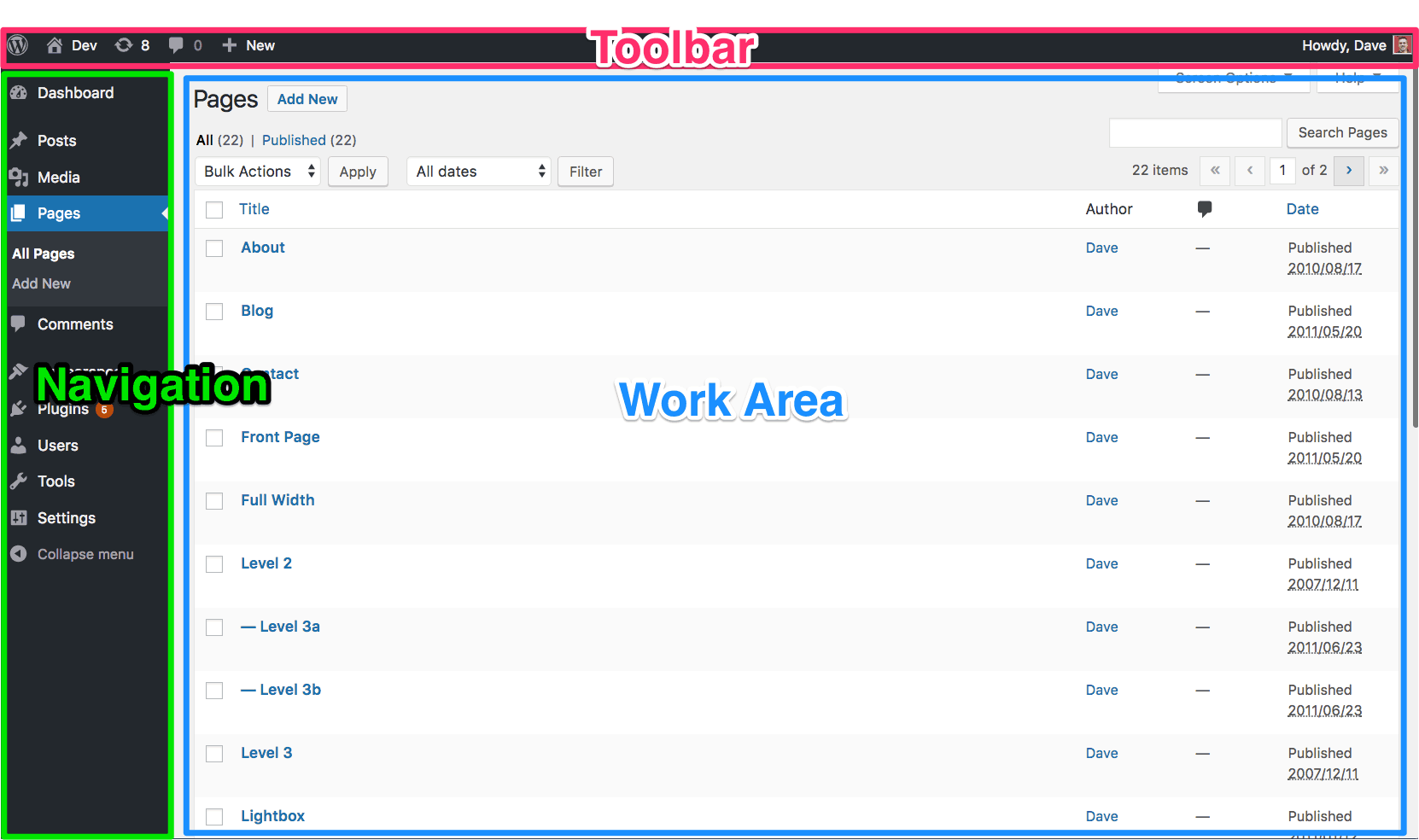1419x840 pixels.
Task: Check the Front Page checkbox
Action: pyautogui.click(x=214, y=438)
